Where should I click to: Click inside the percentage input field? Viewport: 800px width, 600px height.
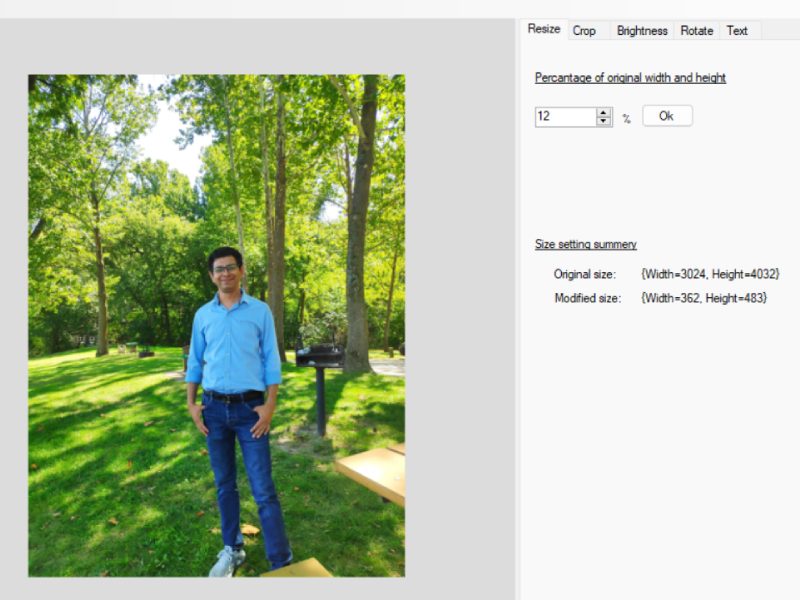tap(565, 117)
